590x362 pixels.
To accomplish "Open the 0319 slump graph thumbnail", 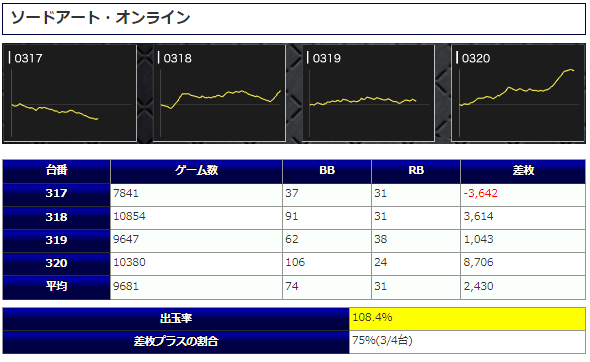I will pyautogui.click(x=368, y=93).
